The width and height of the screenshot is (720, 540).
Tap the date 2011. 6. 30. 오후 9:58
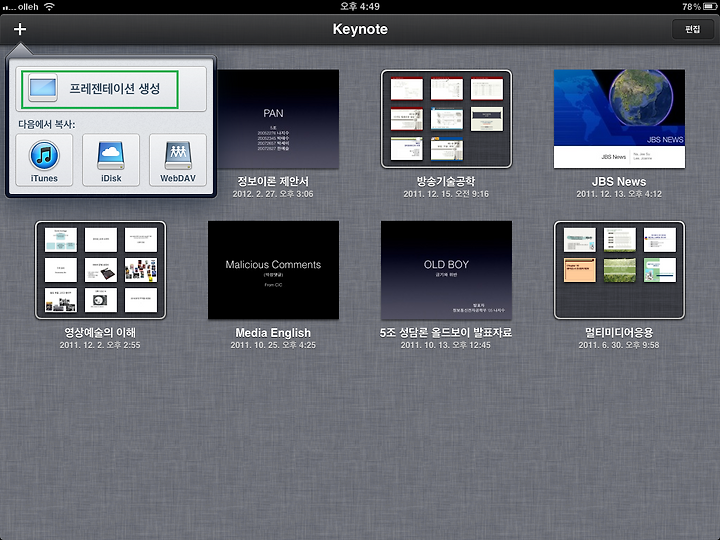pos(619,345)
